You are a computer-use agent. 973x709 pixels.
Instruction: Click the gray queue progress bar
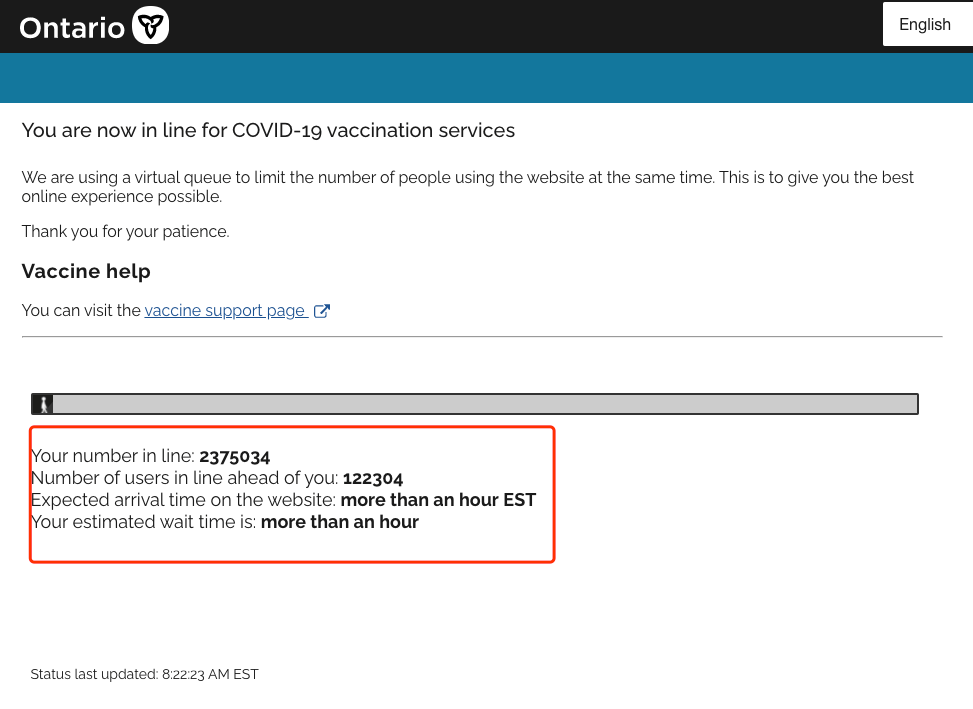[x=475, y=404]
